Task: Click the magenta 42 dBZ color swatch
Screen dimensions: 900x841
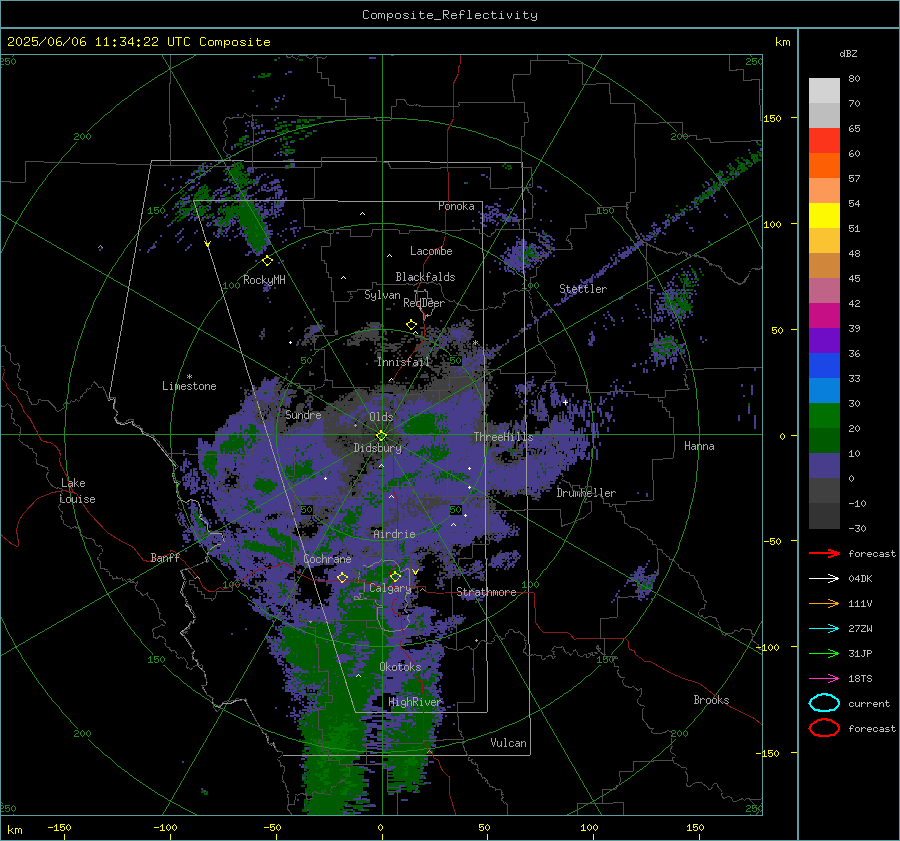Action: tap(824, 315)
